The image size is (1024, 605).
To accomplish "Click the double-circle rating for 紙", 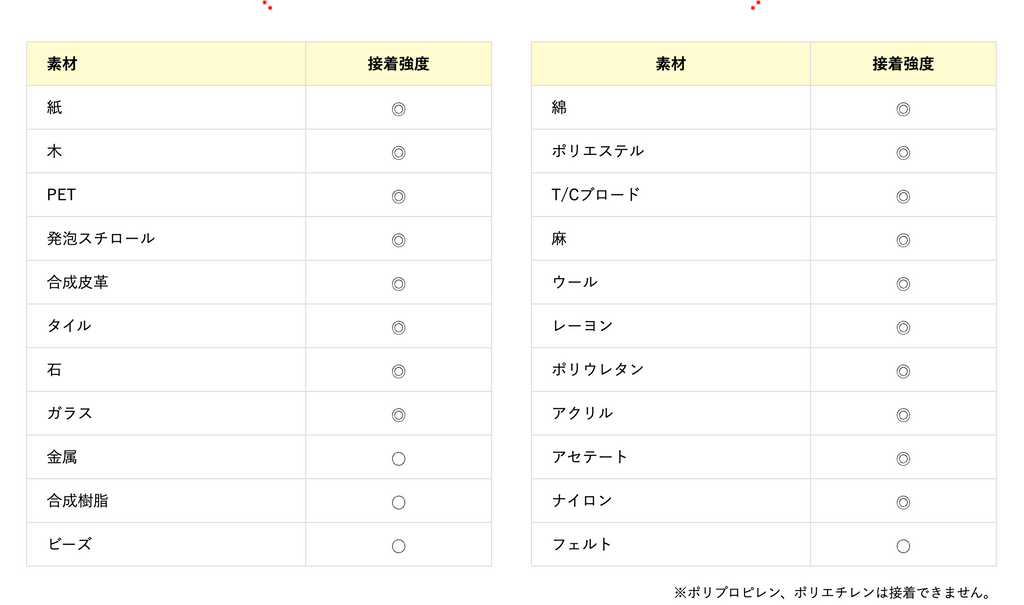I will click(398, 109).
